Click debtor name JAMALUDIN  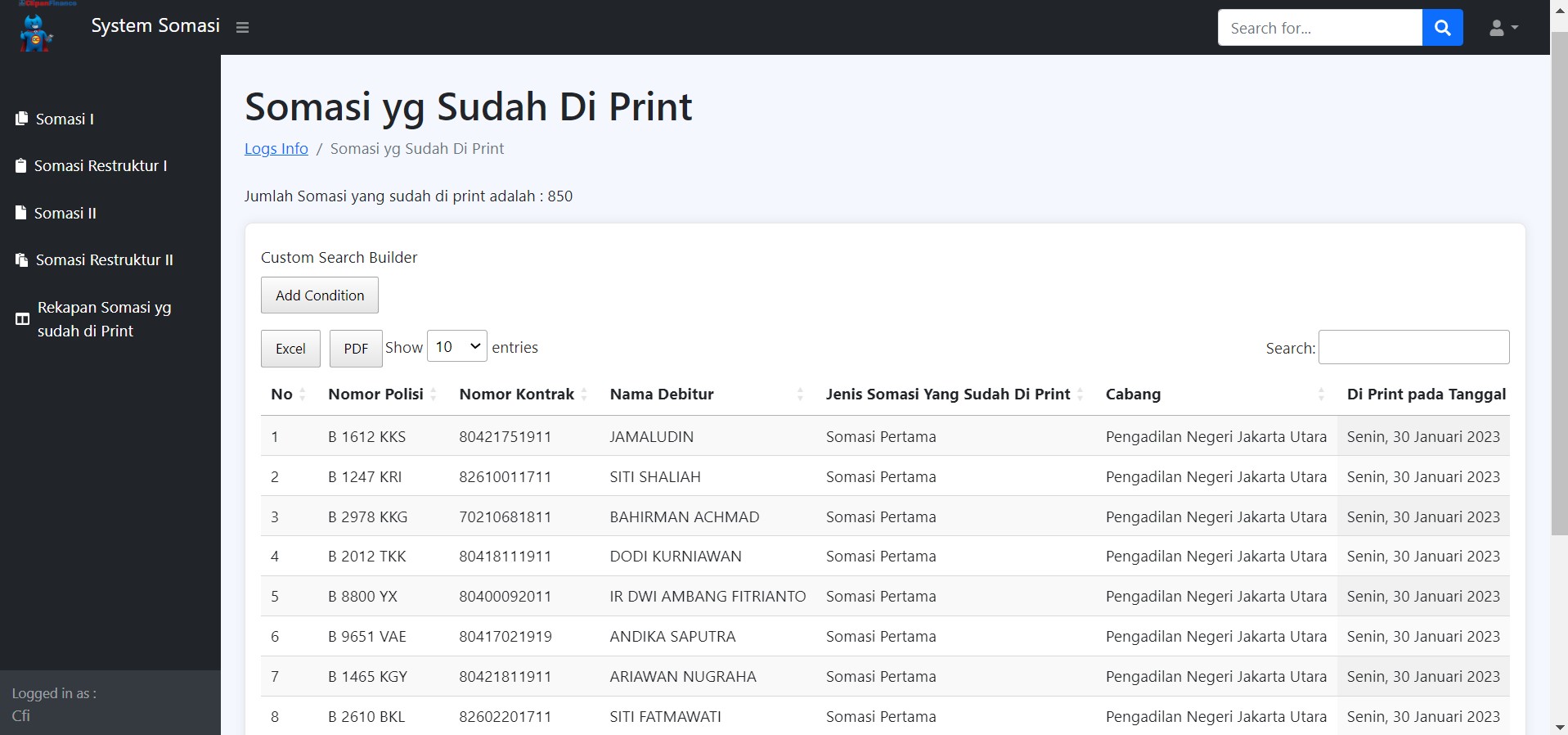point(651,437)
